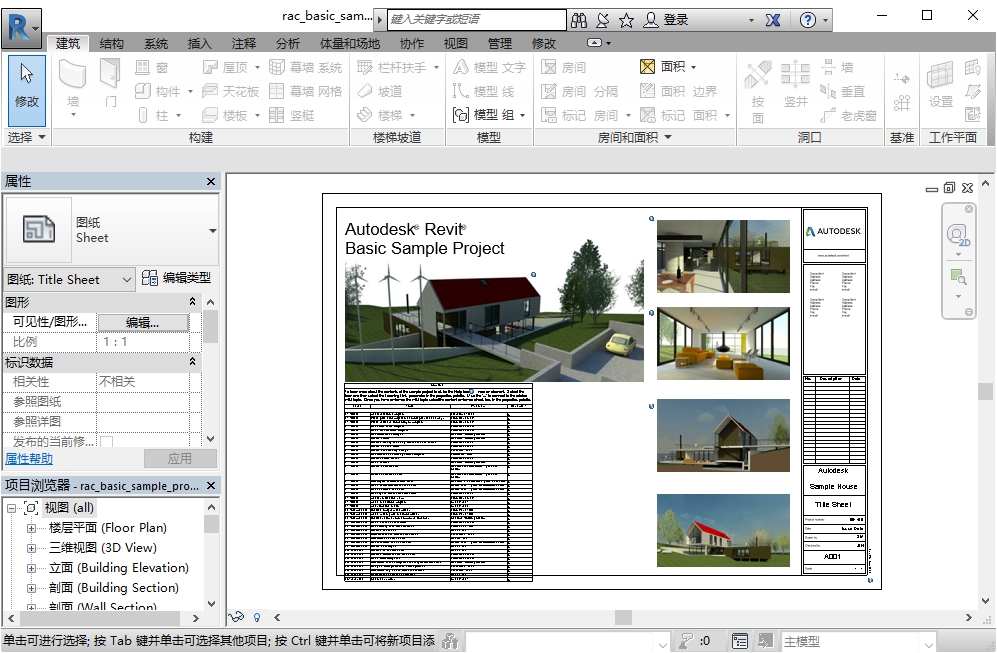
Task: Click the Ceiling (天花板) tool
Action: pyautogui.click(x=230, y=92)
